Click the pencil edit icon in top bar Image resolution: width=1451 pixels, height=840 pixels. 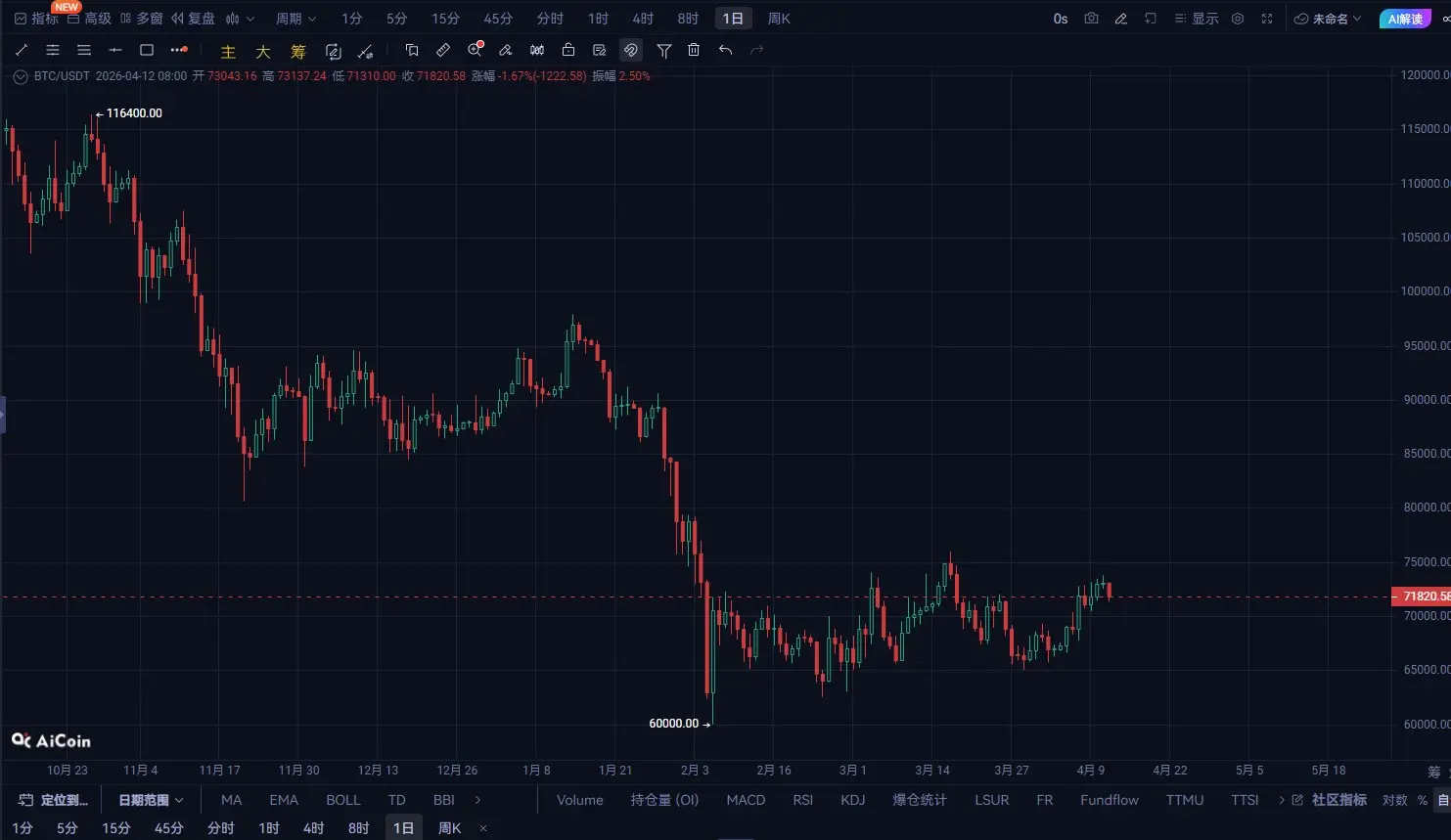tap(1121, 19)
